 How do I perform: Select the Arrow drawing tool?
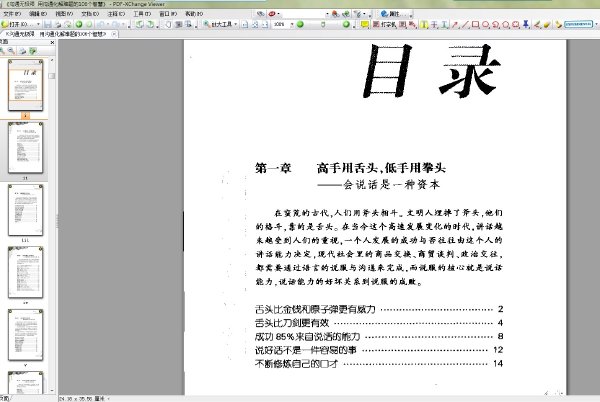pos(455,24)
